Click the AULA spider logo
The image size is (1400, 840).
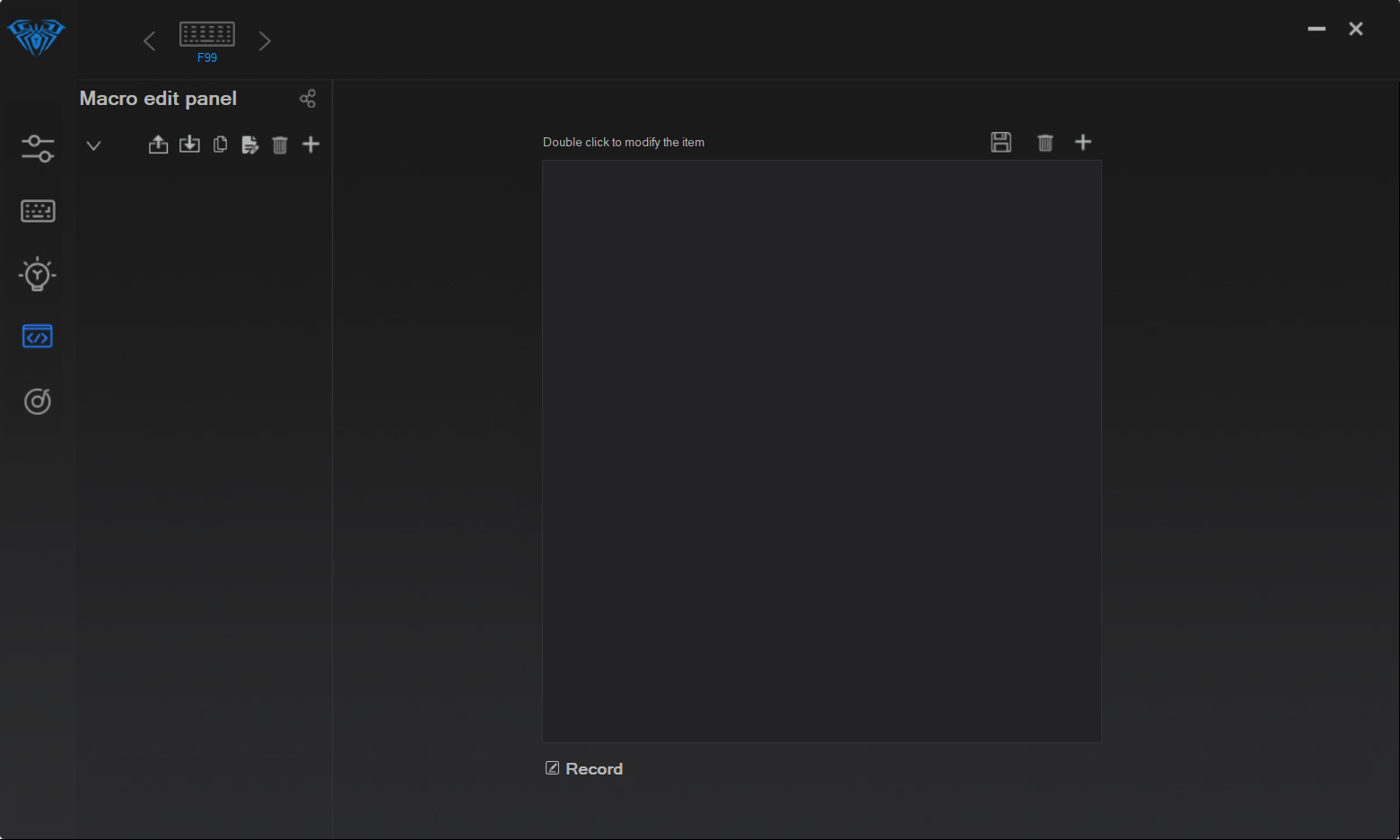pos(36,38)
